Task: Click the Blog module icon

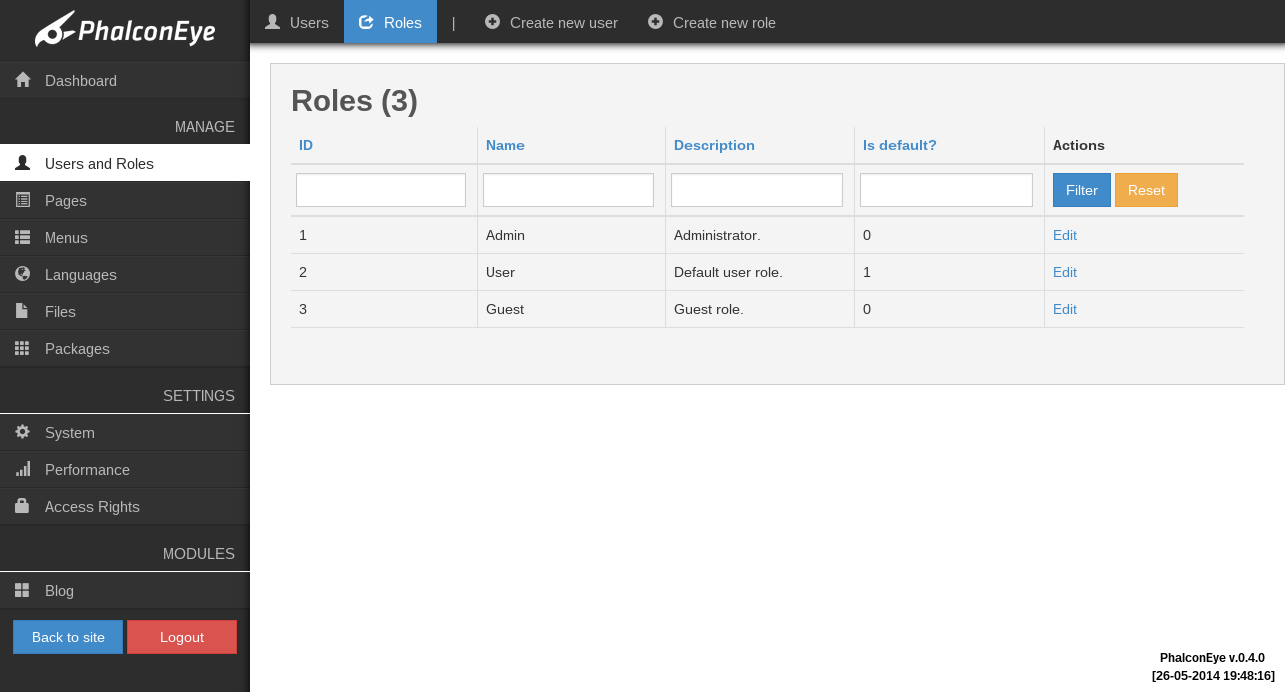Action: [22, 590]
